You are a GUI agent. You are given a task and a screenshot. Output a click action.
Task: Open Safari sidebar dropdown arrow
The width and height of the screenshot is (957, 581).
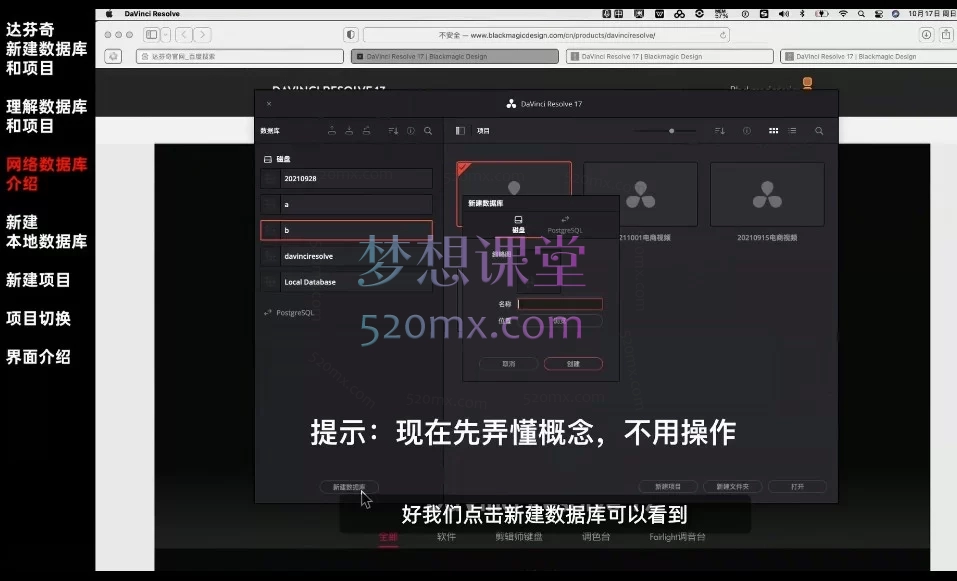165,35
